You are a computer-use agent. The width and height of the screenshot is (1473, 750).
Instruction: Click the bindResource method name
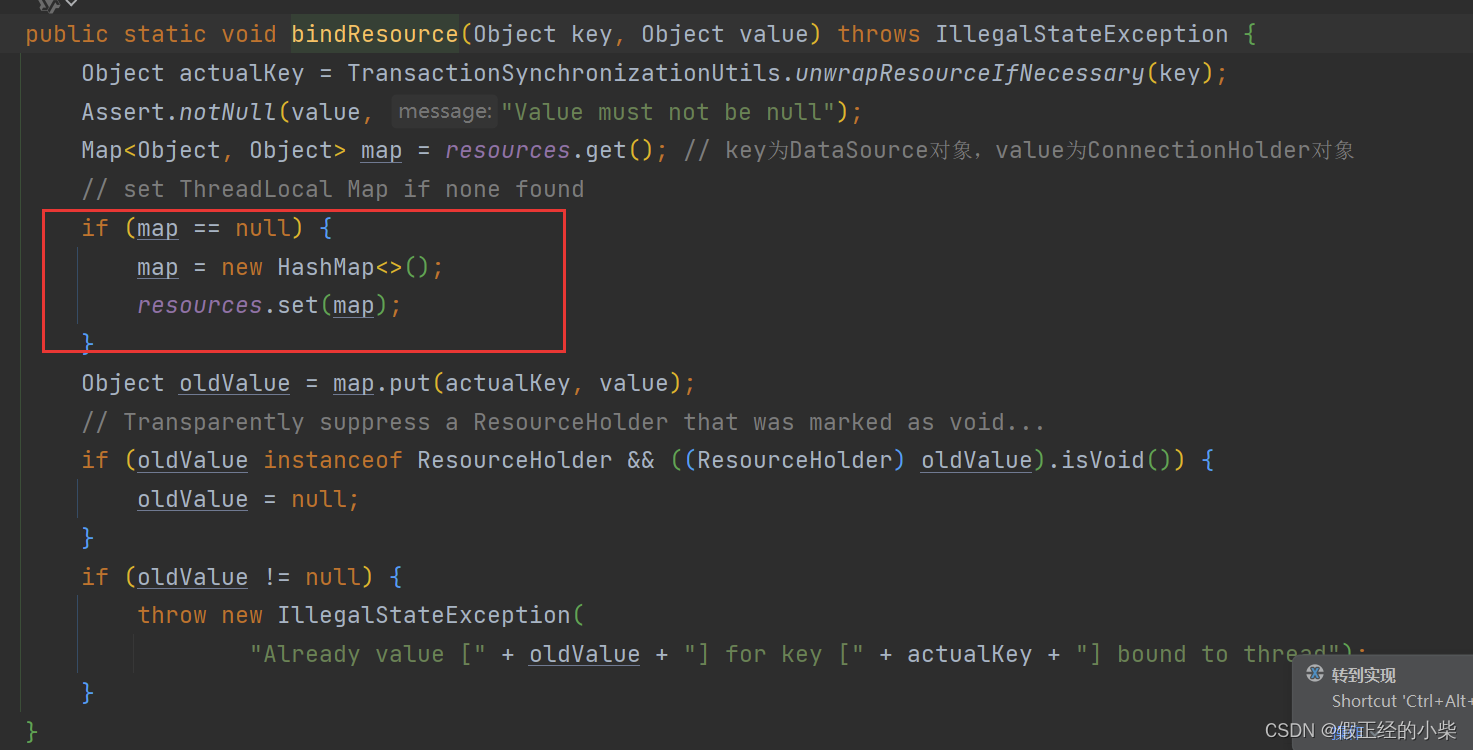(375, 34)
